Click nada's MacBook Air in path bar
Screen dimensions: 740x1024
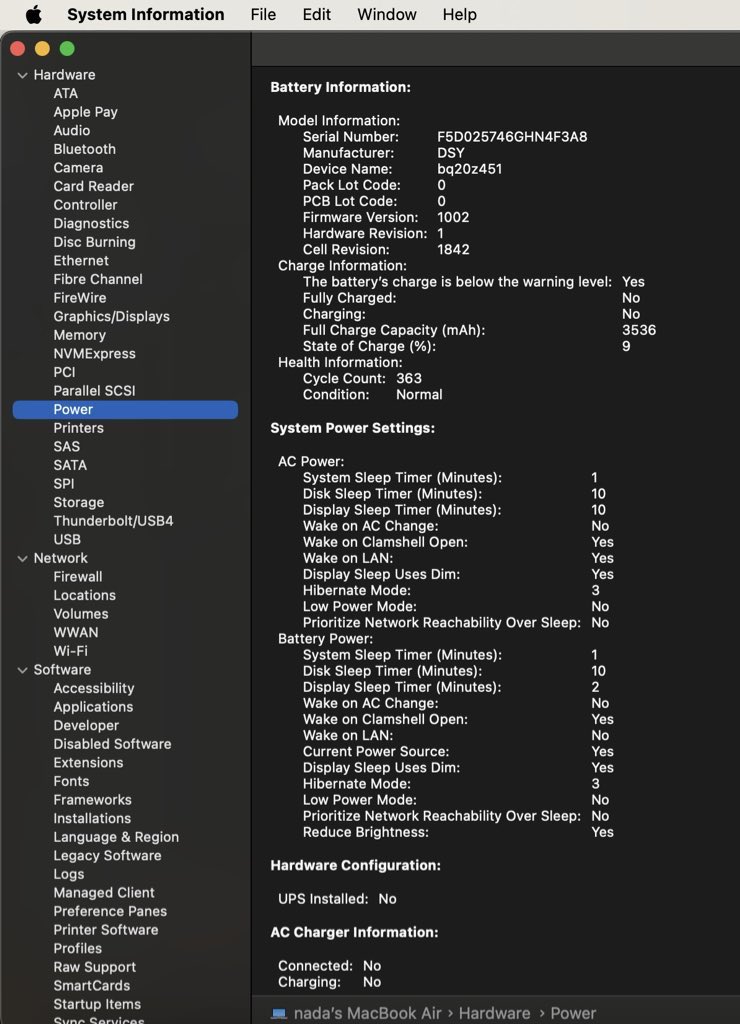click(x=367, y=1013)
